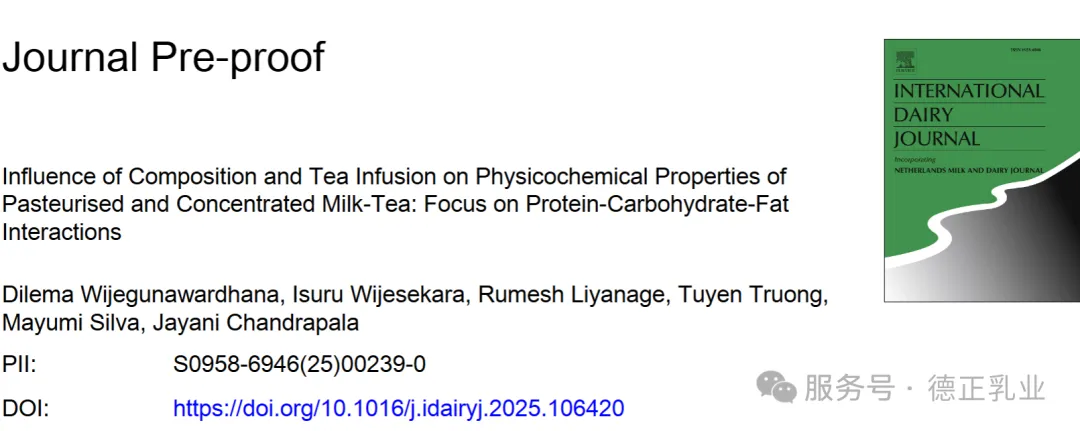This screenshot has width=1080, height=431.
Task: Open the DOI link 10.1016/j.idairyj.2025.106420
Action: click(x=398, y=408)
